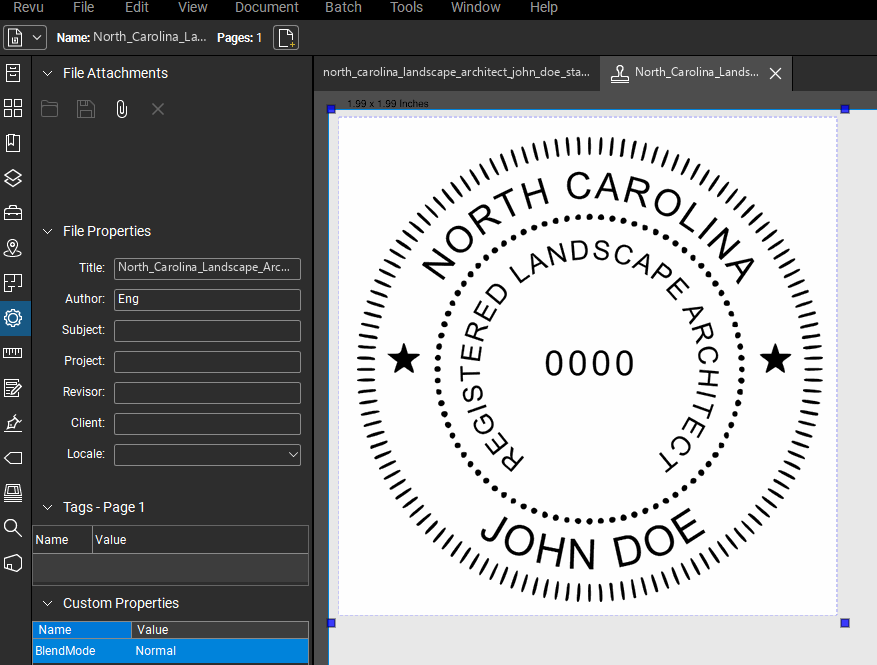Open the Layers panel icon

click(x=13, y=178)
